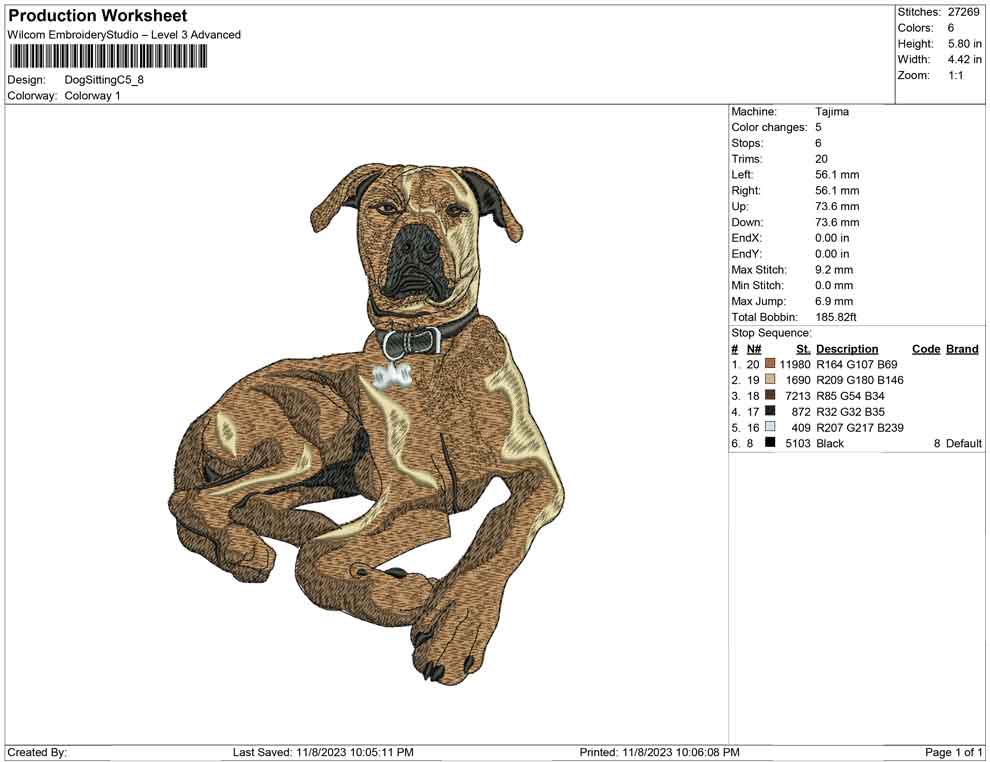
Task: Click the Zoom value 1:1
Action: 955,75
